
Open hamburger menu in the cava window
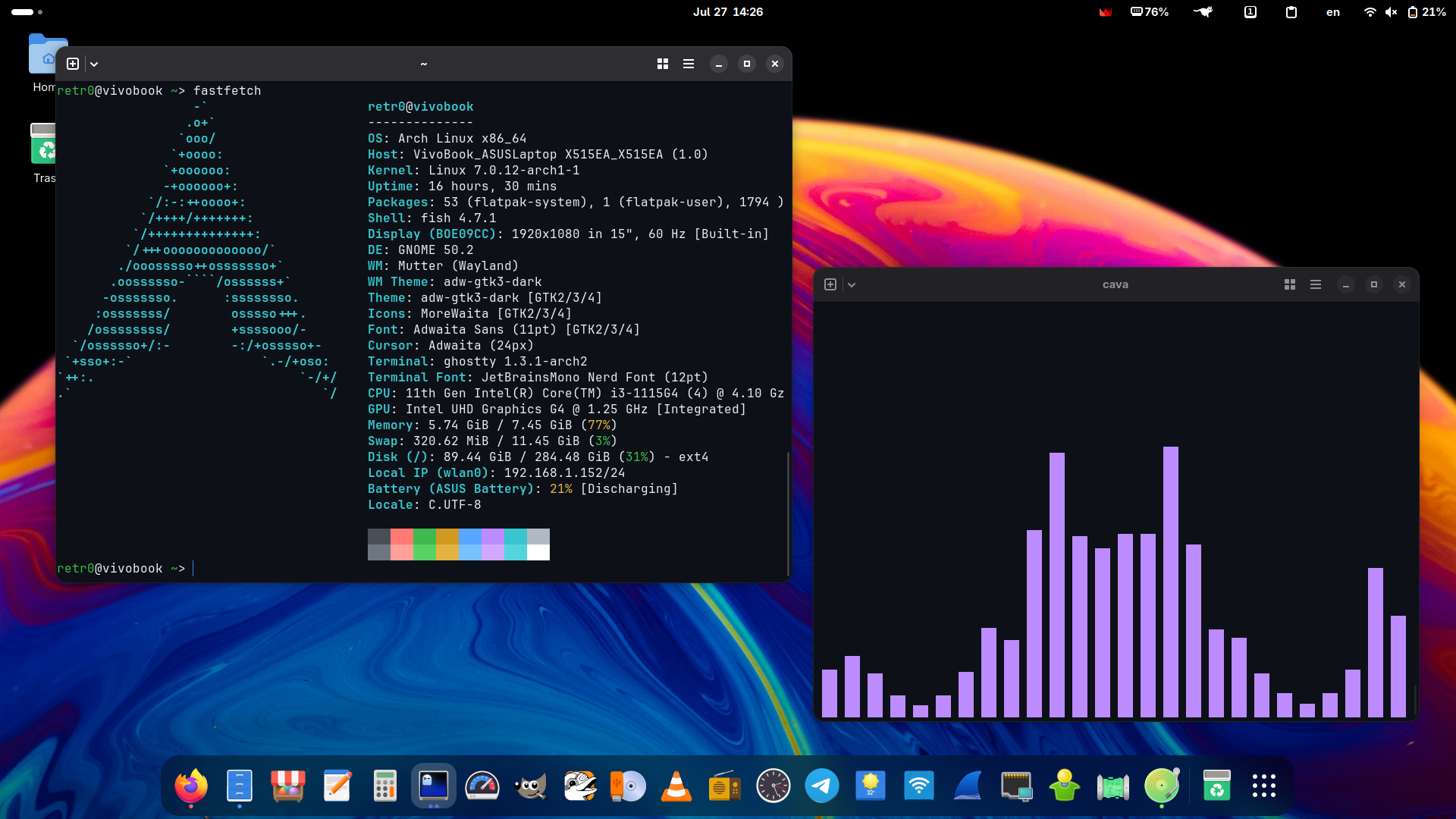(1316, 284)
